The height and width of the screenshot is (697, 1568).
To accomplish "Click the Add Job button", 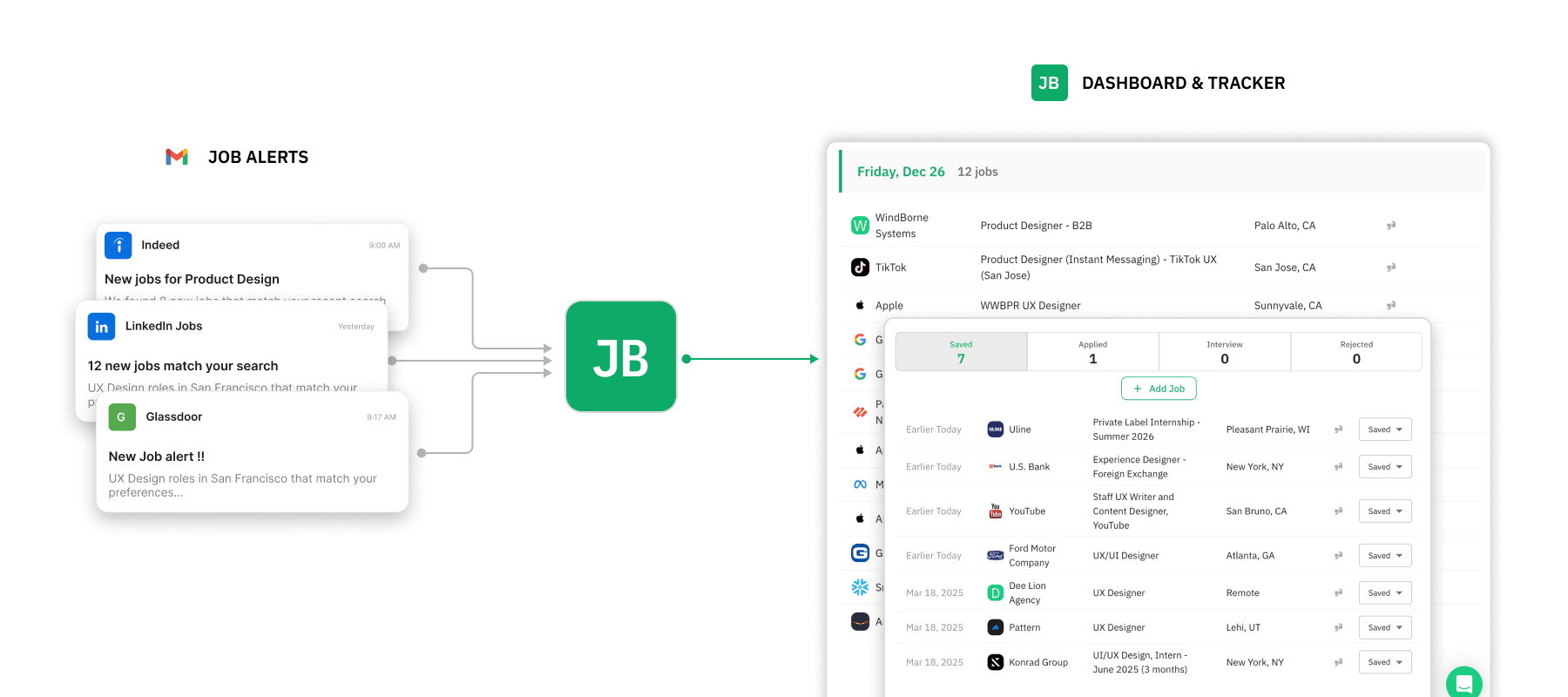I will 1159,389.
